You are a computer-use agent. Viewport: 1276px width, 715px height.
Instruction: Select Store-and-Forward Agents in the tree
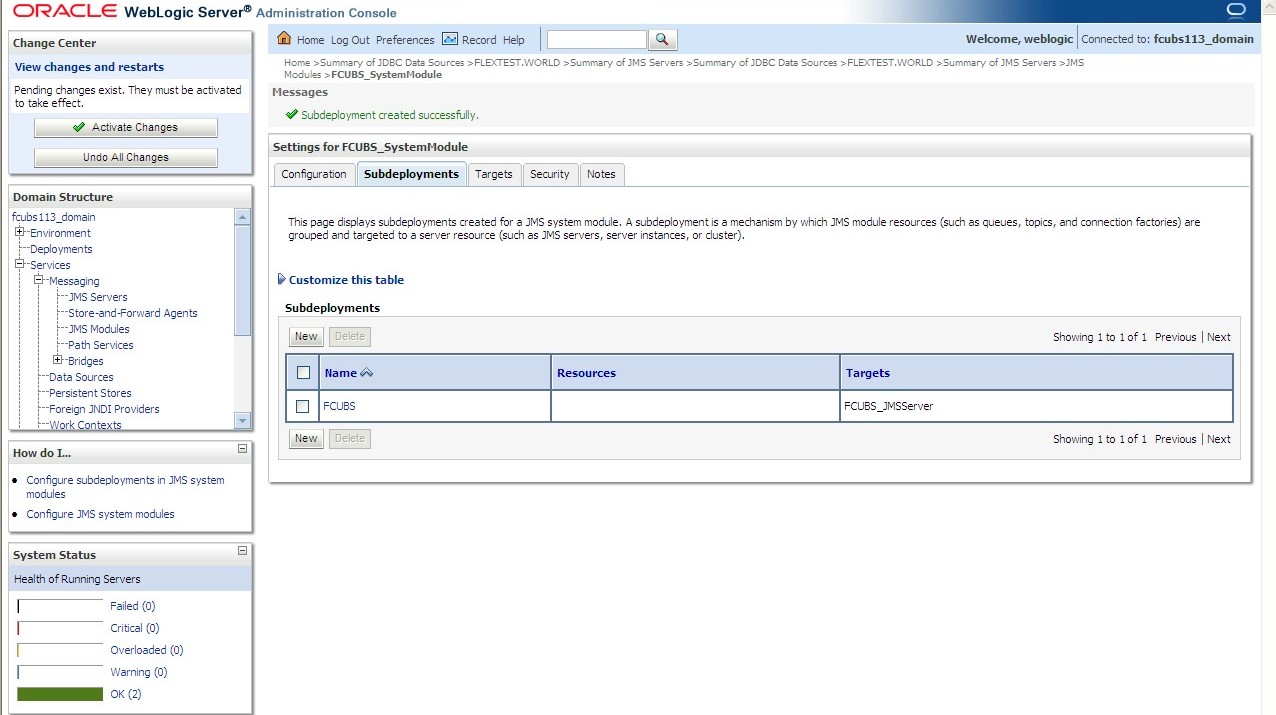133,313
